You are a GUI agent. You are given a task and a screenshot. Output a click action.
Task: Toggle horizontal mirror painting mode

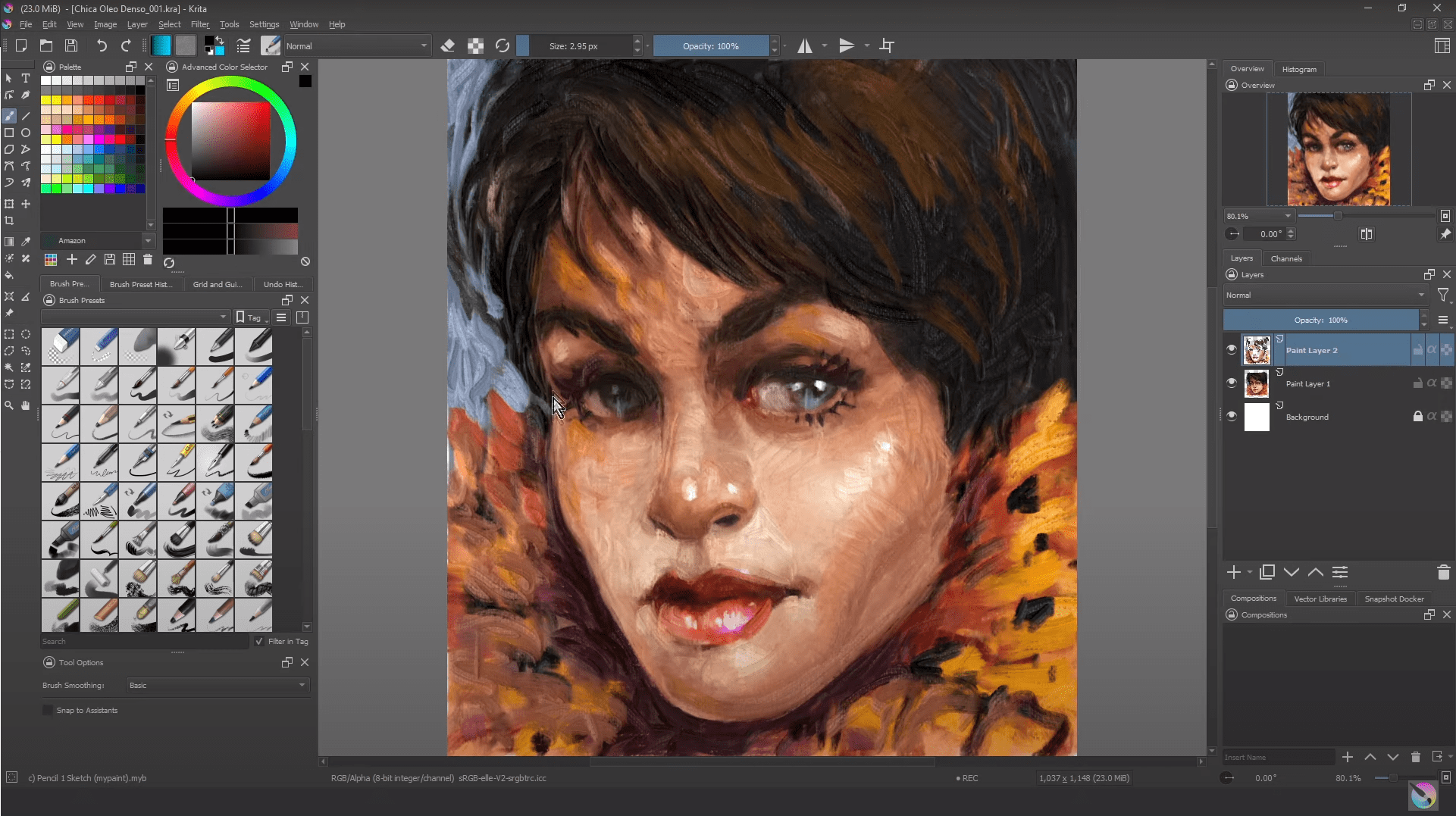[804, 45]
